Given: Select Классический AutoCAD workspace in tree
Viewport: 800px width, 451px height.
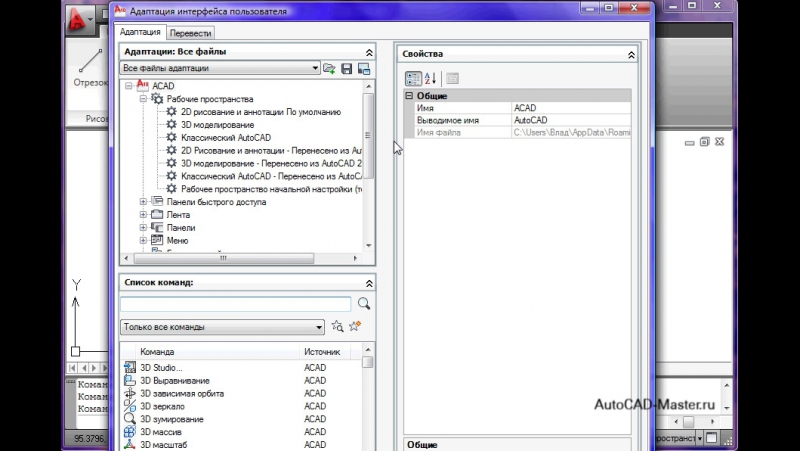Looking at the screenshot, I should tap(225, 137).
